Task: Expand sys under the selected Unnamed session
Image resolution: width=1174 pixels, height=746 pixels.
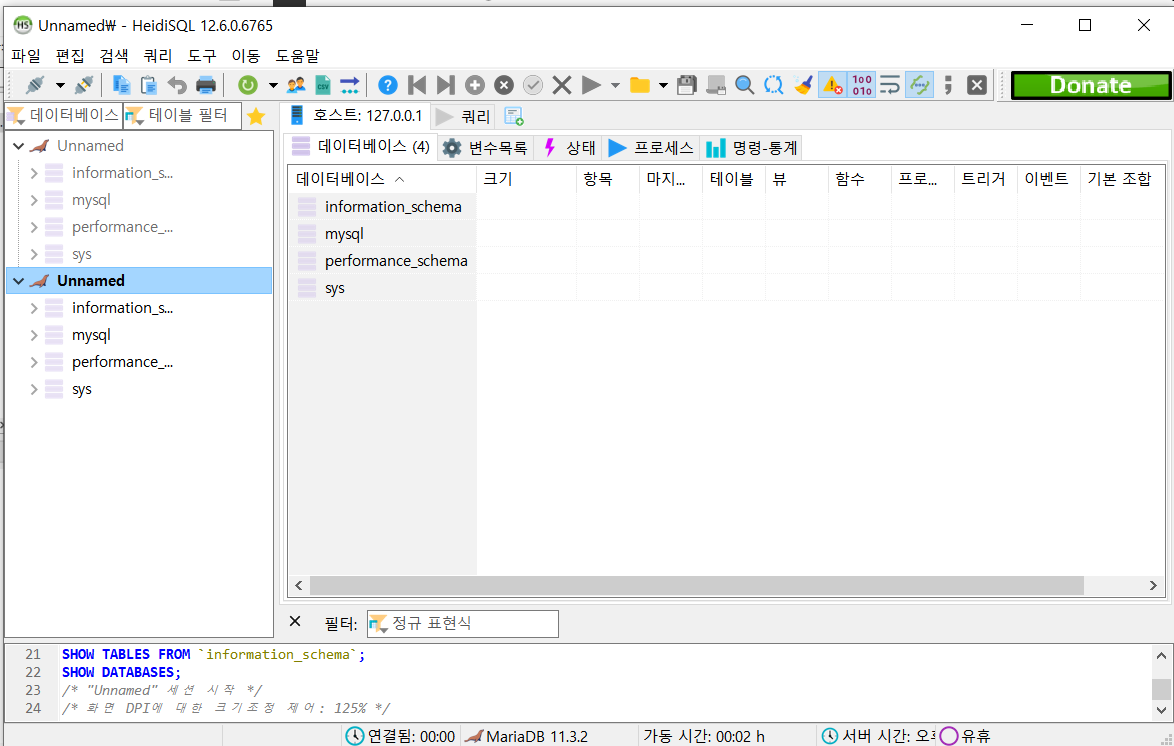Action: [x=34, y=389]
